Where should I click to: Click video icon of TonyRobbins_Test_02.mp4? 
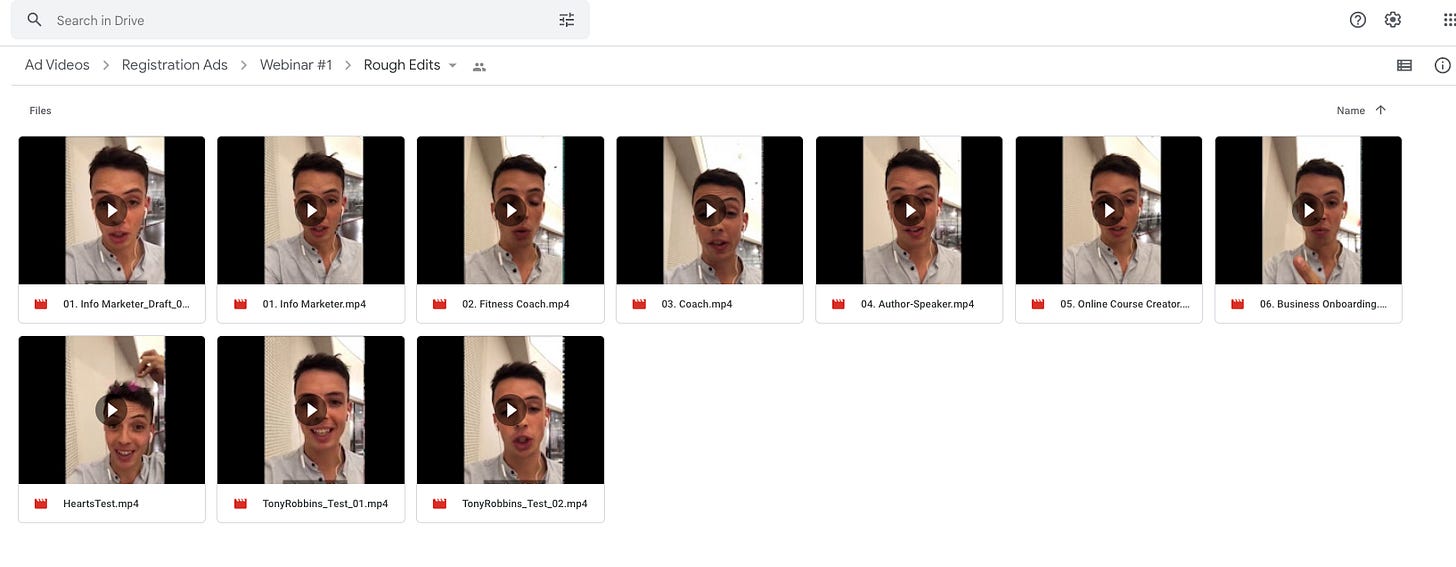click(440, 504)
